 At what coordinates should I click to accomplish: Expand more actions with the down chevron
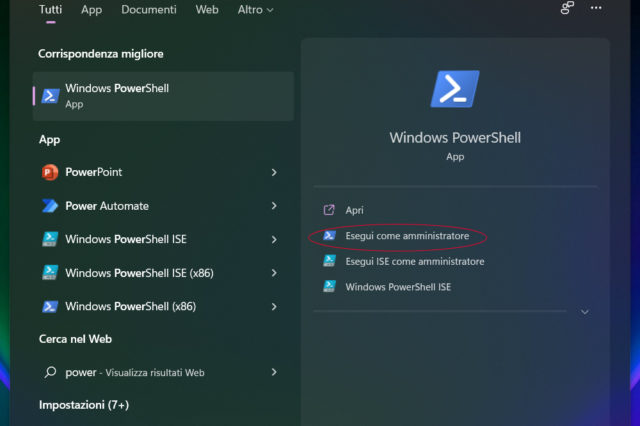point(585,312)
